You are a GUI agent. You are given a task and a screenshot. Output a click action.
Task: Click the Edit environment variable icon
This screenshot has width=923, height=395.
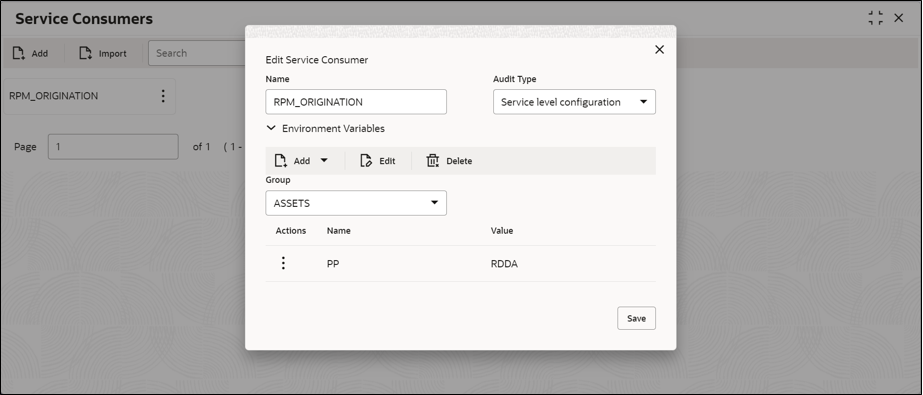coord(366,161)
